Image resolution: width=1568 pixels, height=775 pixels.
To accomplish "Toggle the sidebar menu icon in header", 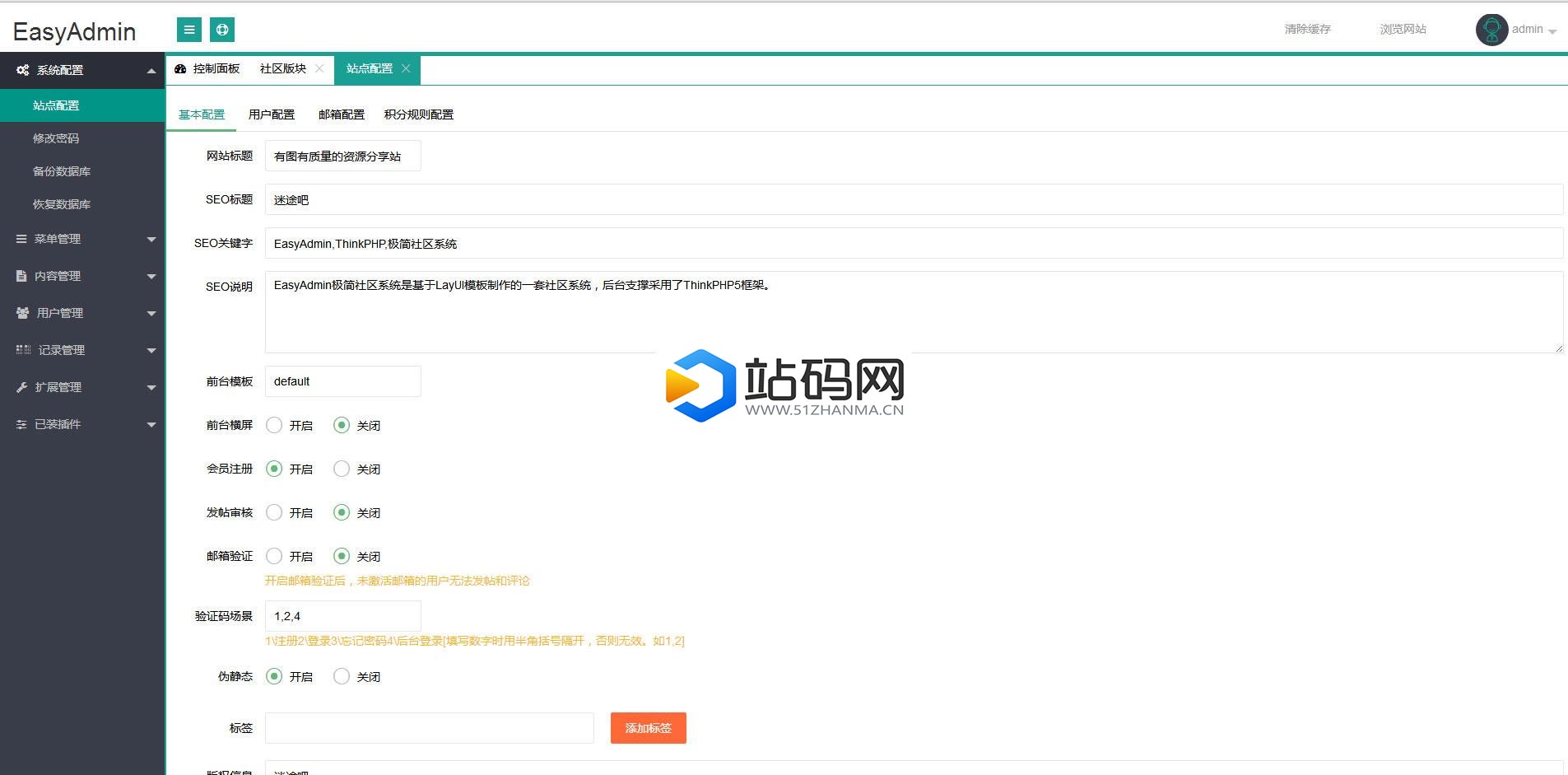I will [189, 30].
